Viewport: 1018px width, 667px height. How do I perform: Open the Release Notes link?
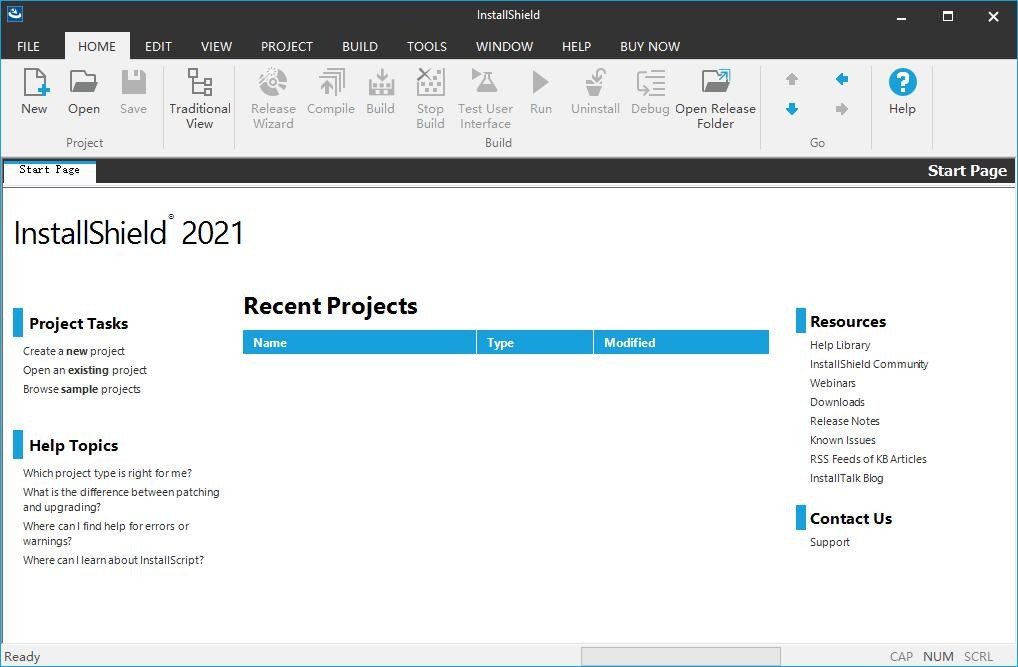[845, 421]
